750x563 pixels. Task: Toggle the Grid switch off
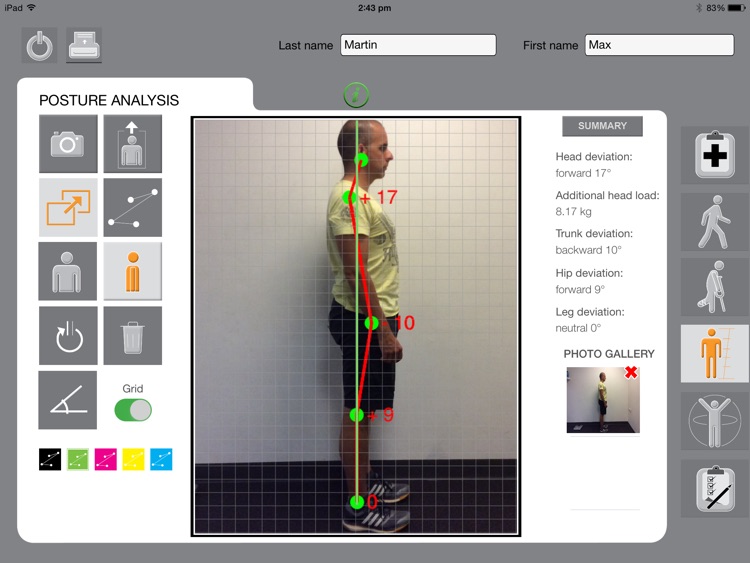[x=133, y=410]
